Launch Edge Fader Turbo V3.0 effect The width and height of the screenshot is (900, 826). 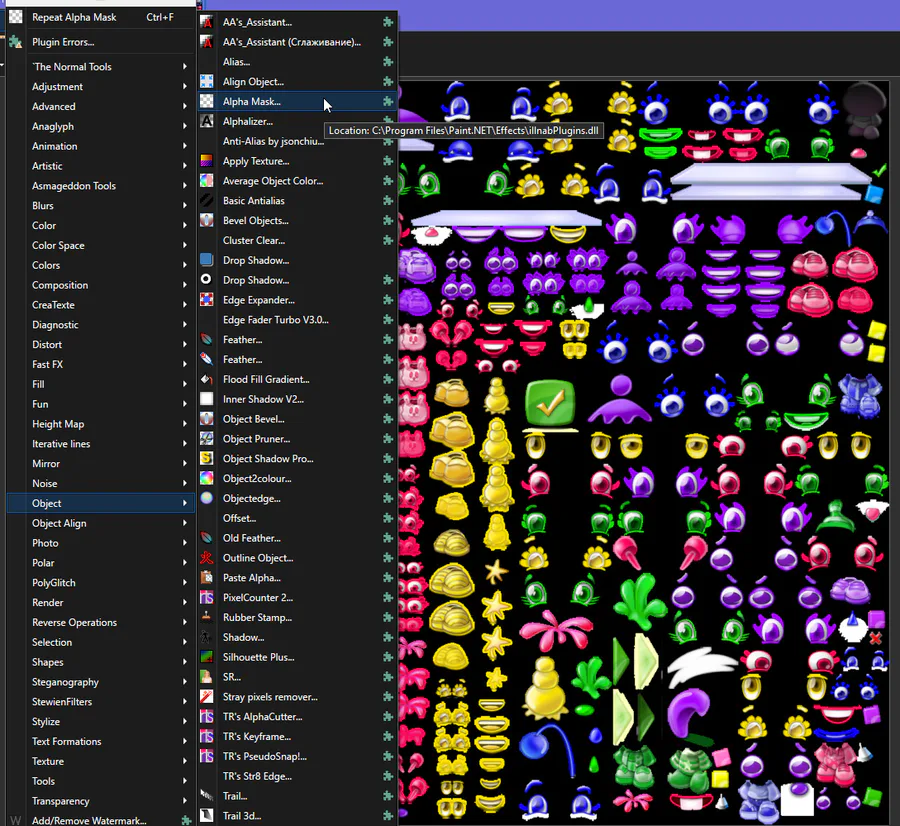pyautogui.click(x=297, y=320)
